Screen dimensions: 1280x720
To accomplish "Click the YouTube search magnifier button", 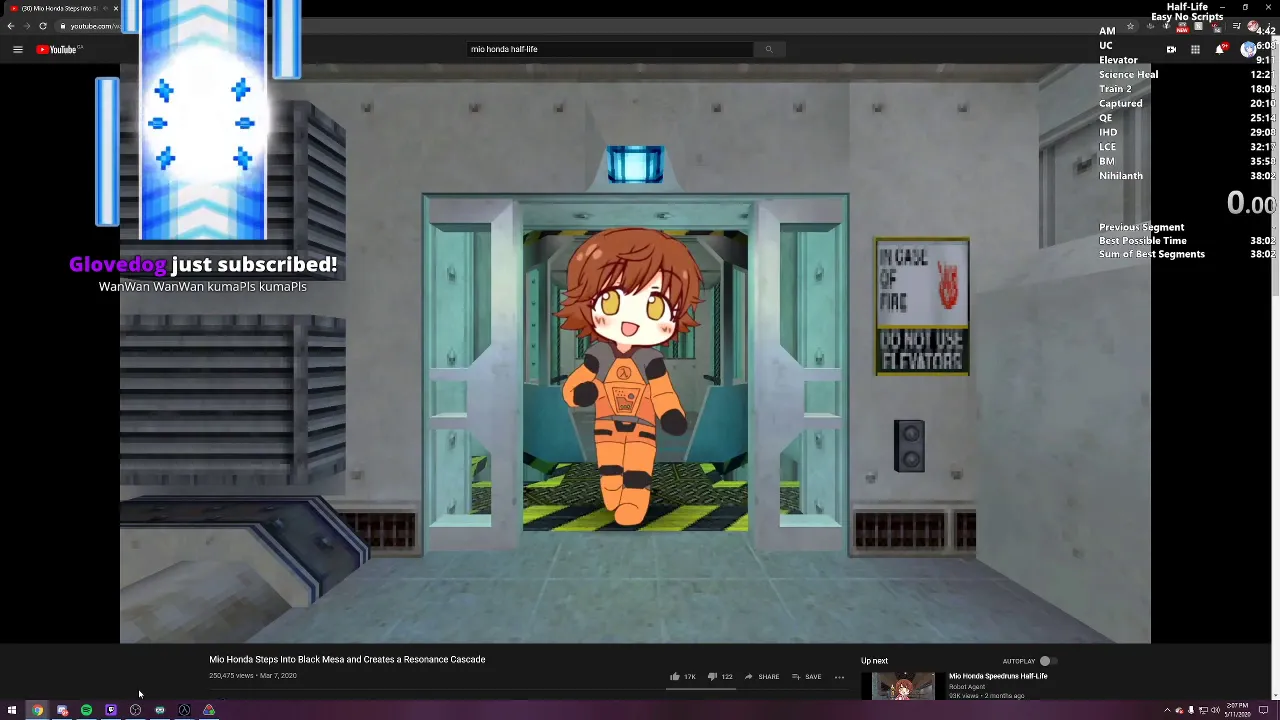I will pos(768,49).
